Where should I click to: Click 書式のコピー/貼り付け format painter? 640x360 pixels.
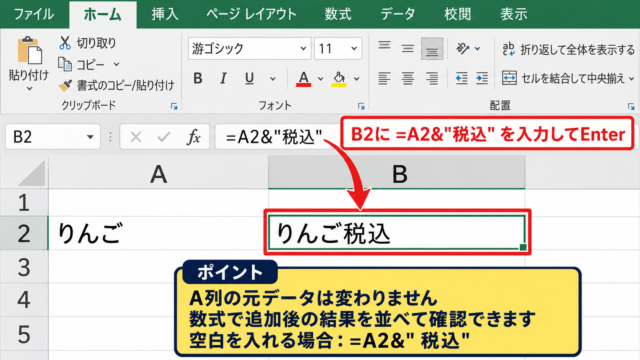116,85
